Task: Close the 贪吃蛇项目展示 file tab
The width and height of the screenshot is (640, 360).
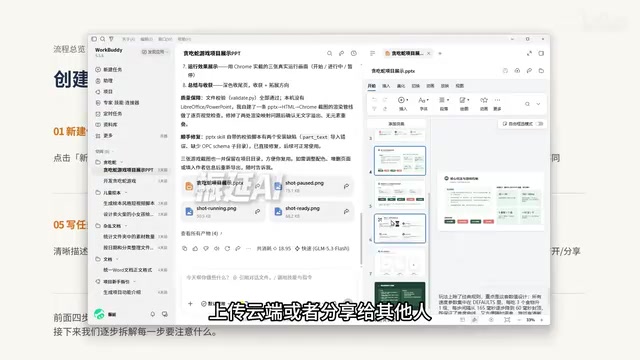Action: click(x=429, y=53)
